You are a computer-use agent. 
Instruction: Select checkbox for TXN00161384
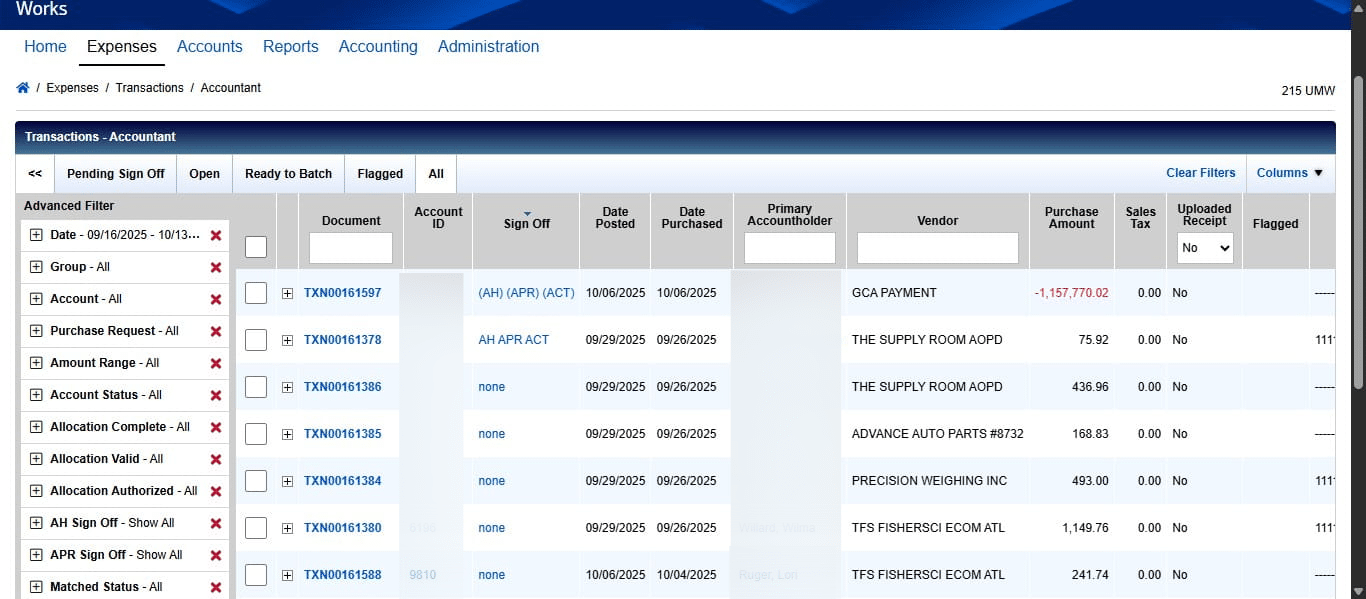coord(256,481)
